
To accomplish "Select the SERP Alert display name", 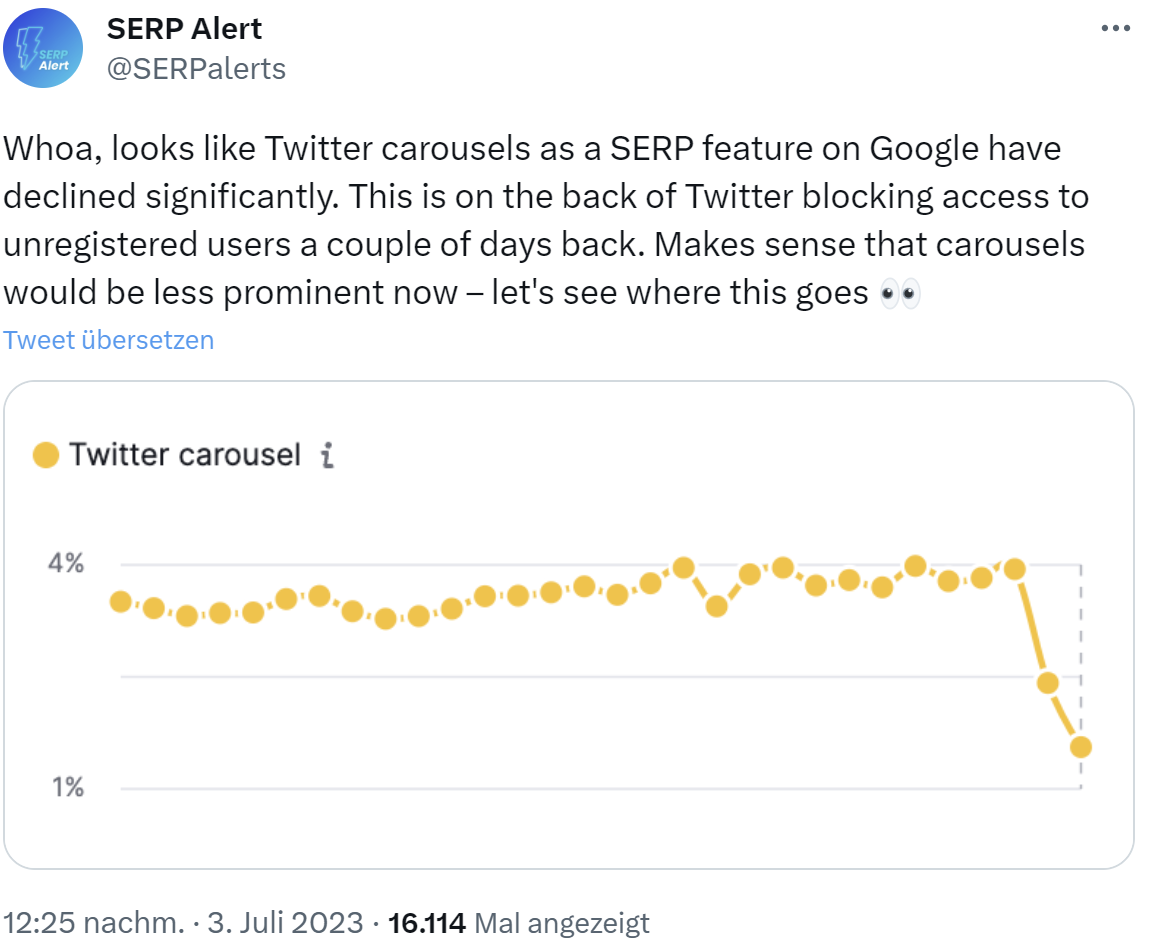I will point(184,28).
